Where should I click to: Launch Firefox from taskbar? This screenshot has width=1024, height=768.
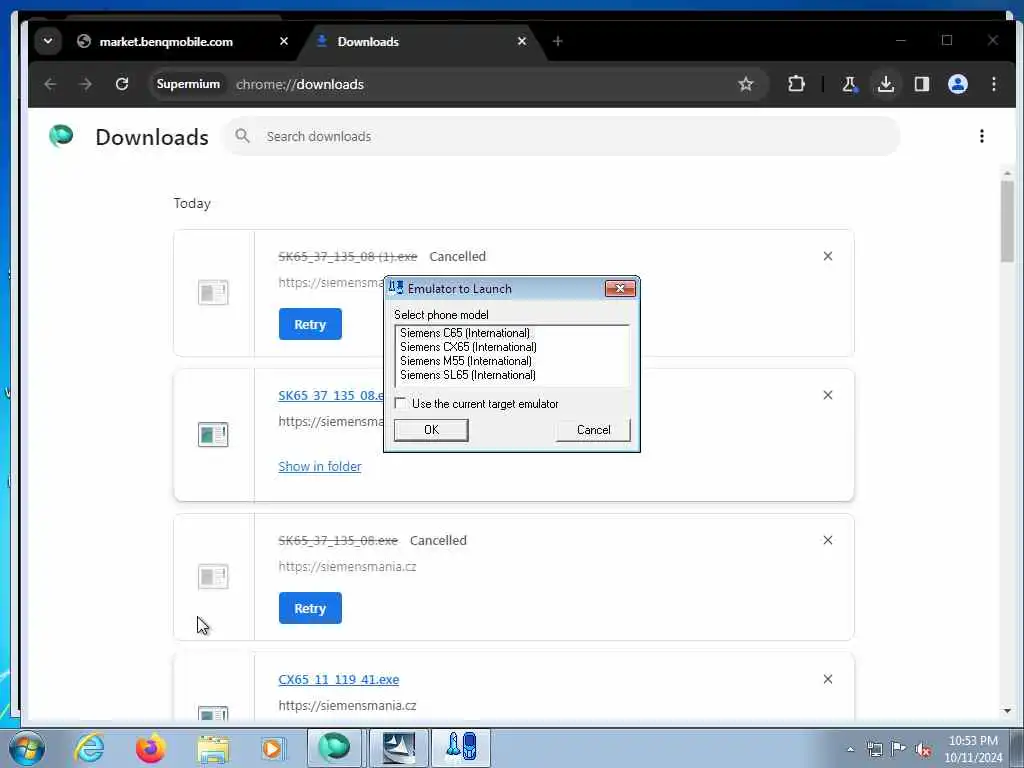(150, 748)
